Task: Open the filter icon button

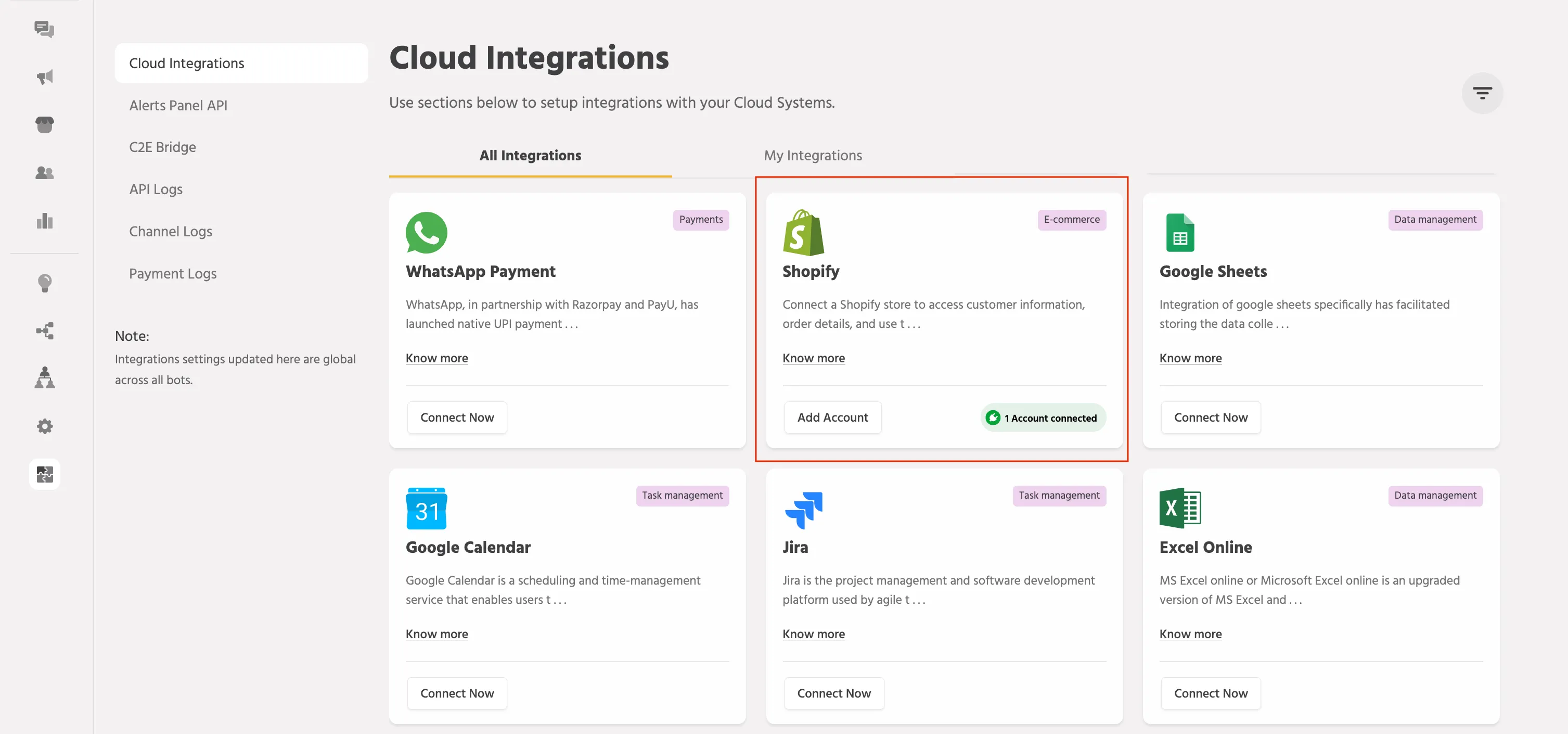Action: pos(1482,93)
